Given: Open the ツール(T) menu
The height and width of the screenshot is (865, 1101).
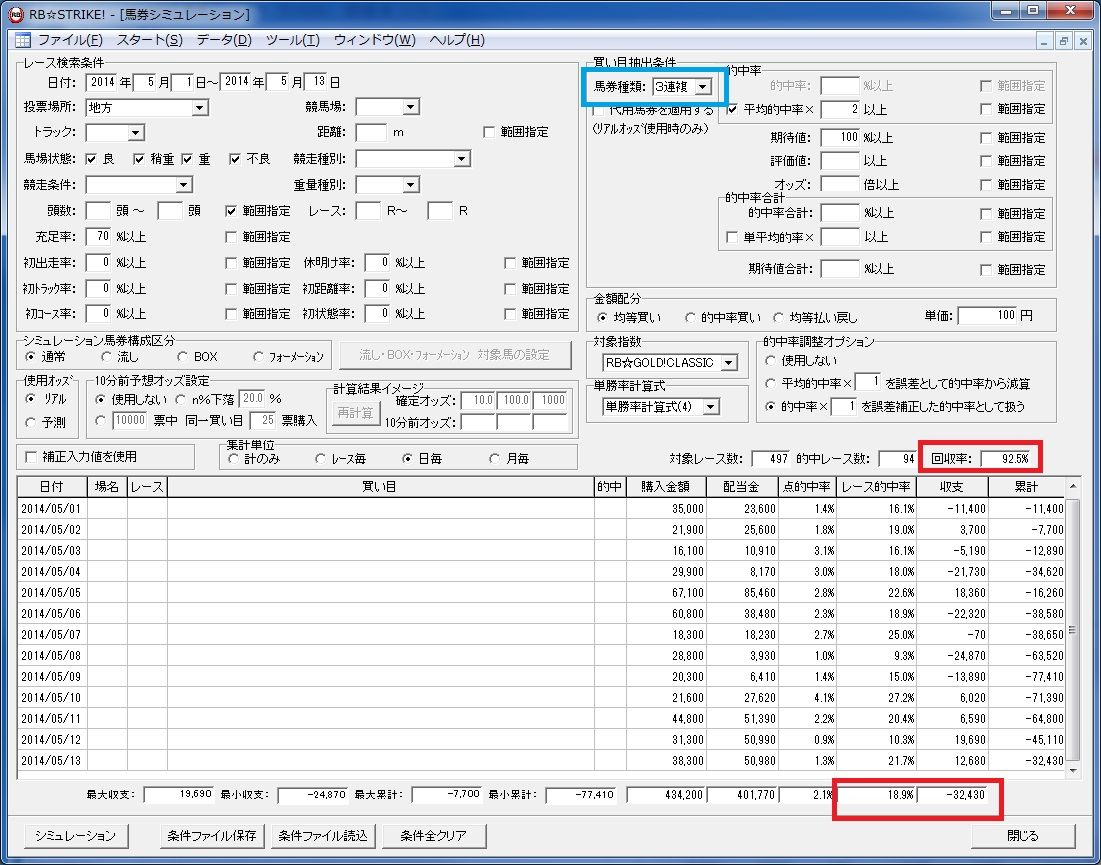Looking at the screenshot, I should (x=292, y=40).
